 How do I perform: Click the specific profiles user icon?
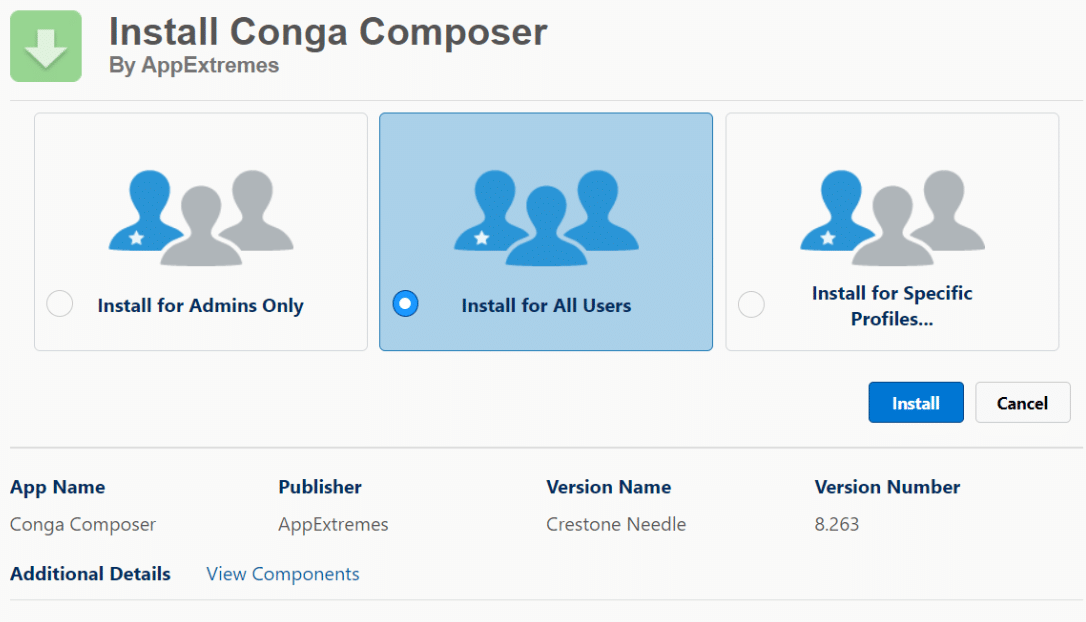point(890,215)
